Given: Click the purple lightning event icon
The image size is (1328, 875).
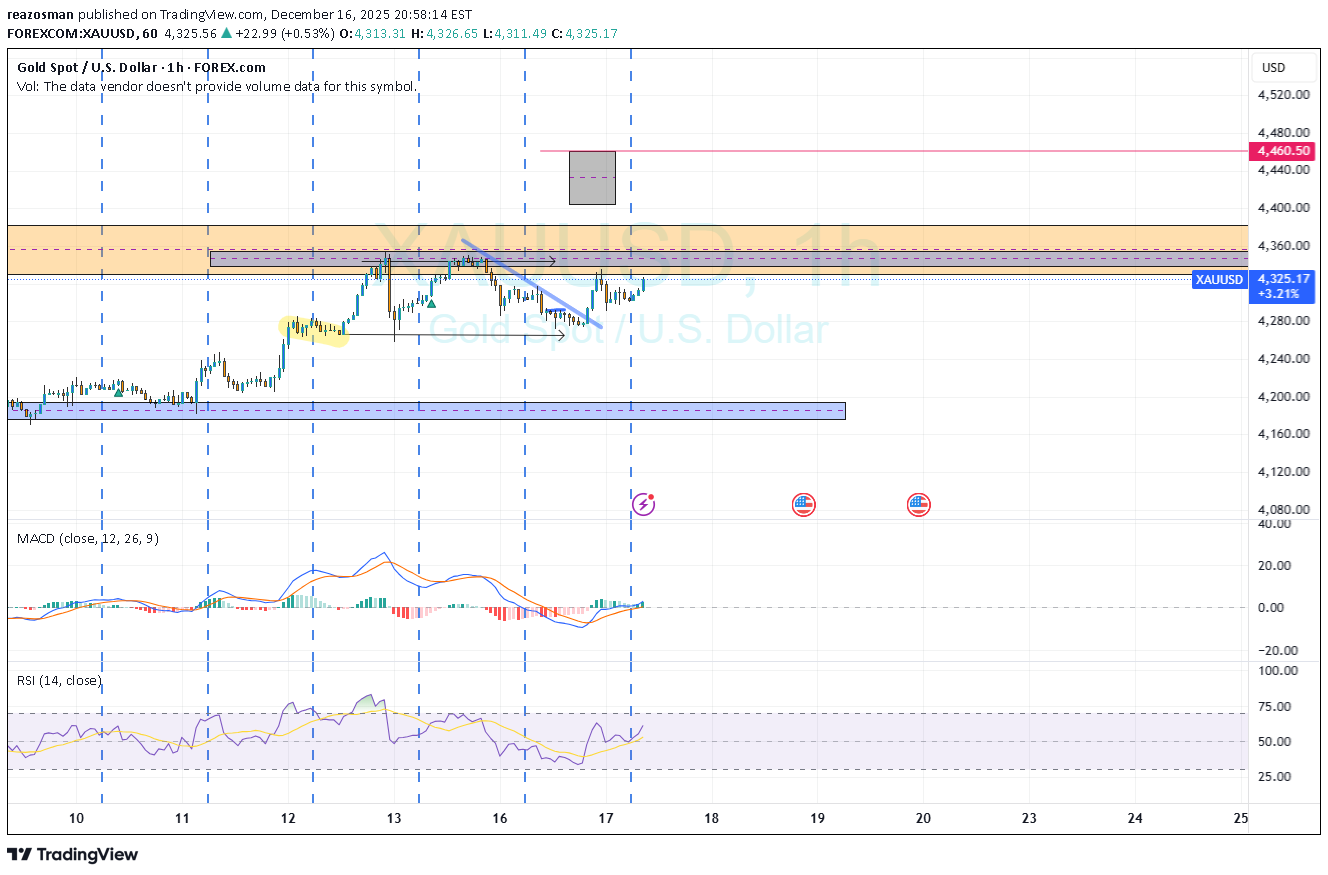Looking at the screenshot, I should coord(644,504).
